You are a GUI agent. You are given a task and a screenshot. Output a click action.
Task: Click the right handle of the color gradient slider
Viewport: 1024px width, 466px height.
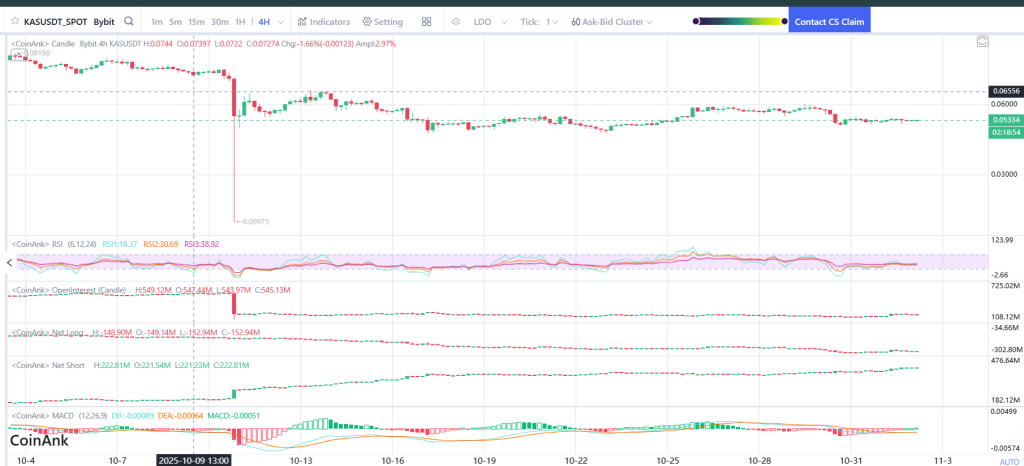[x=784, y=21]
